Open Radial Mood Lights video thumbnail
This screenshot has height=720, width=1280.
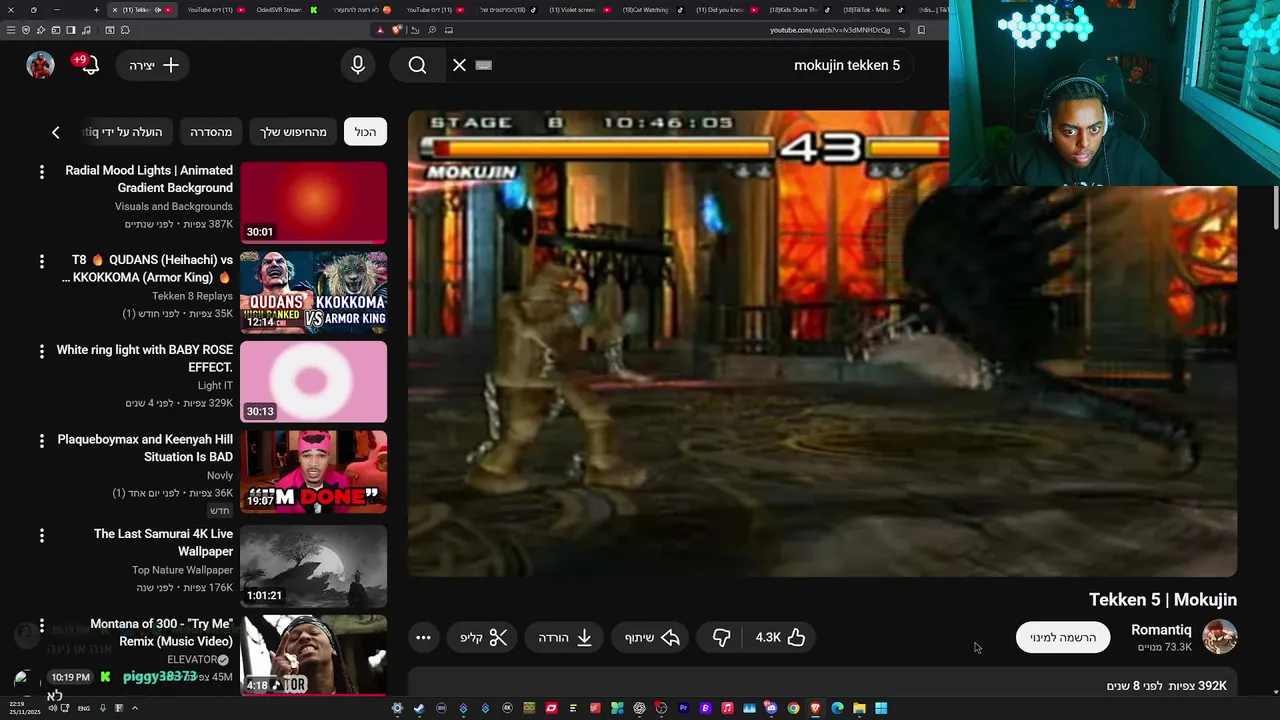coord(313,203)
